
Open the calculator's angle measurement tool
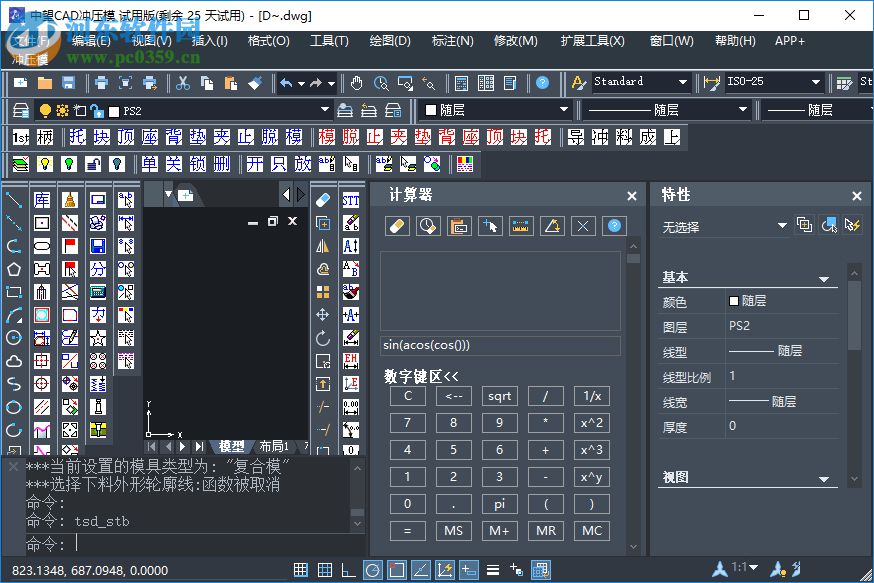(x=551, y=226)
